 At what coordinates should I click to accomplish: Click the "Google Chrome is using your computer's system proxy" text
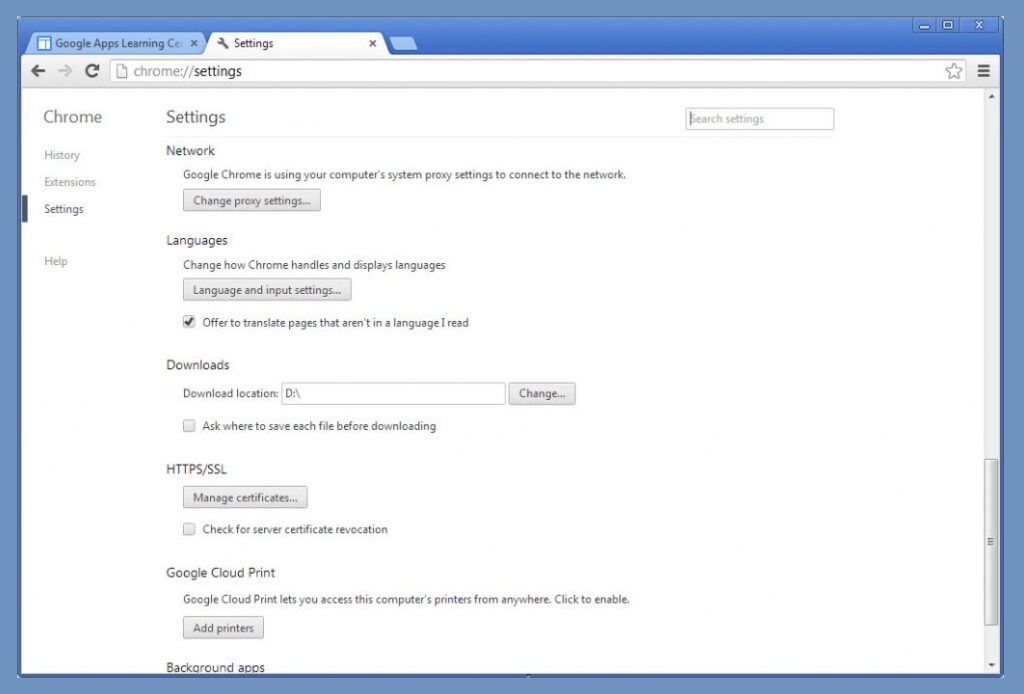pyautogui.click(x=404, y=175)
